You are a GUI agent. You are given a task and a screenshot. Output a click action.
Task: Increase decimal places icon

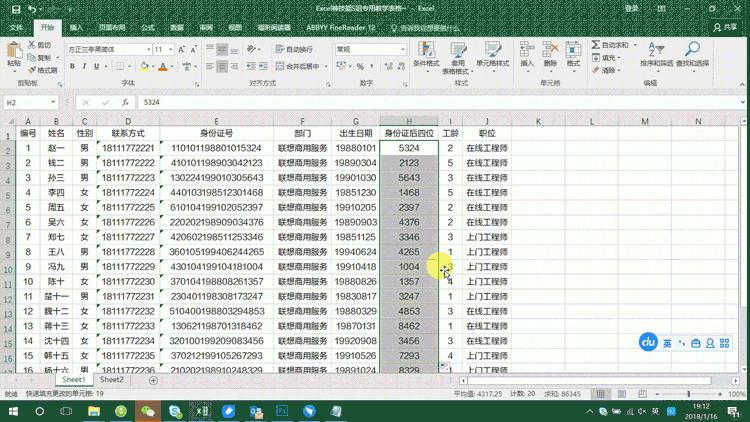[388, 66]
